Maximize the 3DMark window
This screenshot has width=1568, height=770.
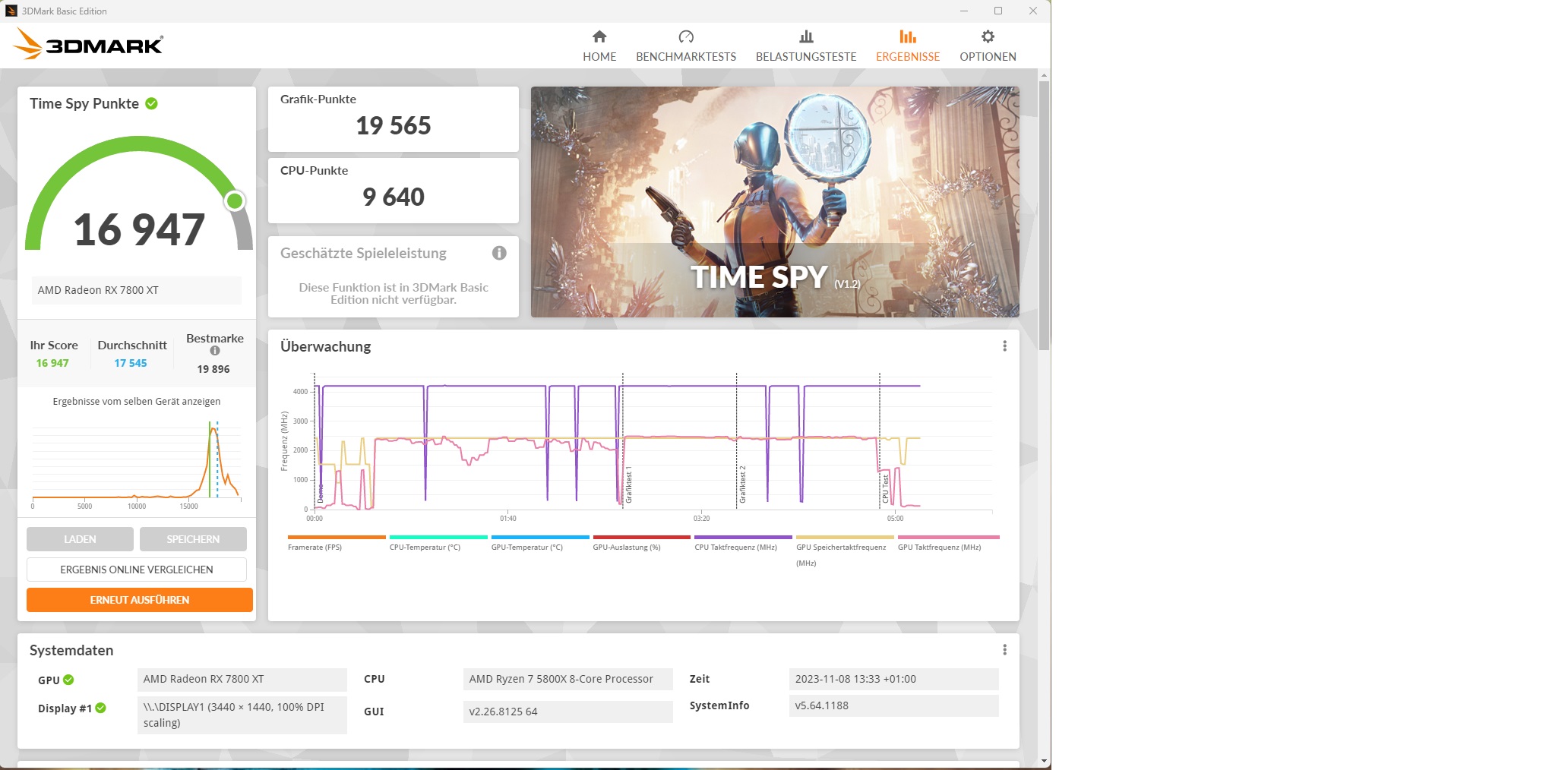tap(998, 11)
